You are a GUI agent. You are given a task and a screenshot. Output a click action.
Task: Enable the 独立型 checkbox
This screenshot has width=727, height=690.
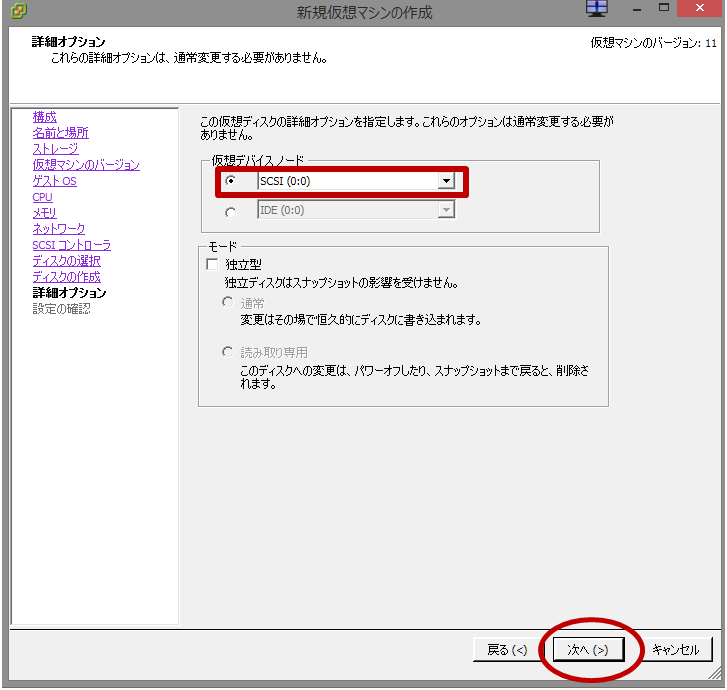pos(212,264)
